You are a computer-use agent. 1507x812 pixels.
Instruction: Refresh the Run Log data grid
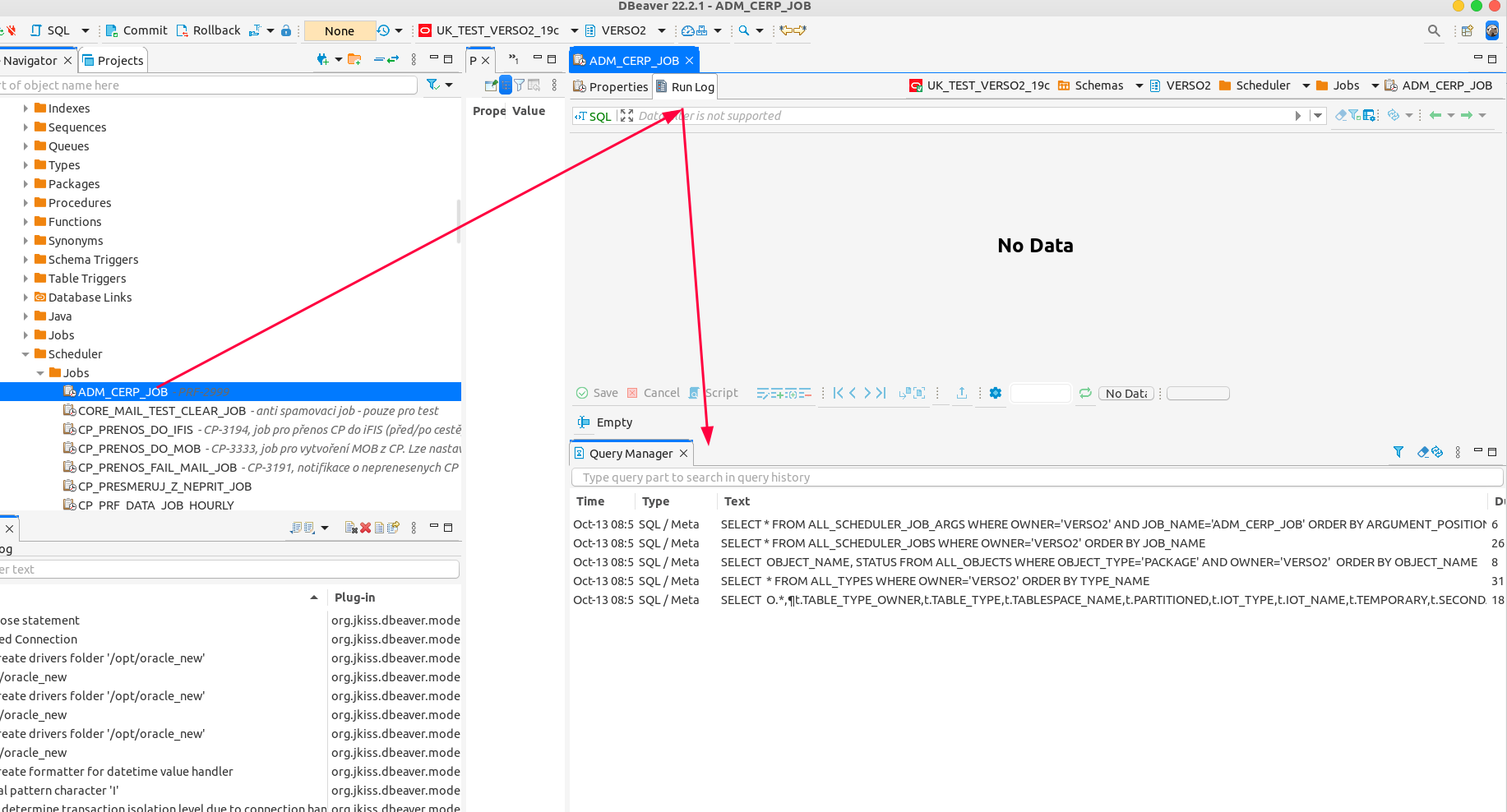[x=1084, y=393]
